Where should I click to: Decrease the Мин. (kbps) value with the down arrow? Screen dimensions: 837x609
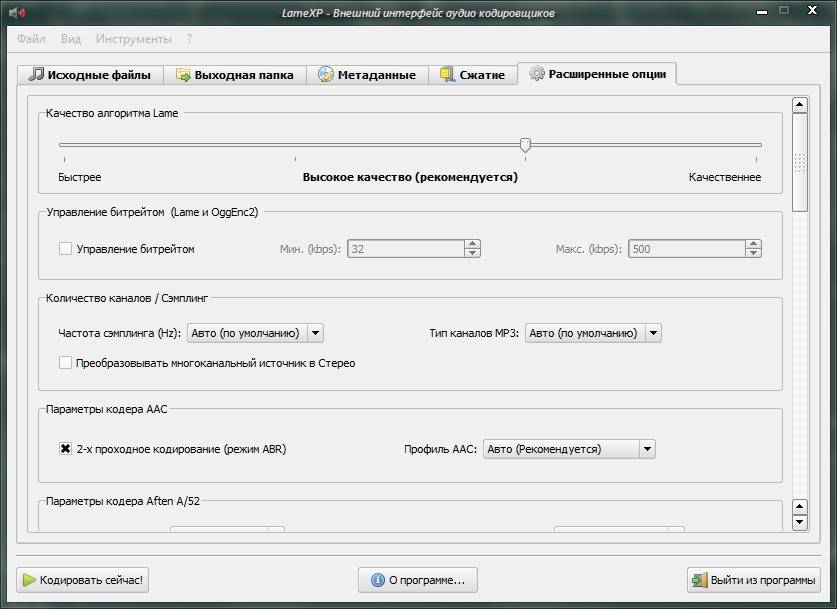pyautogui.click(x=472, y=253)
